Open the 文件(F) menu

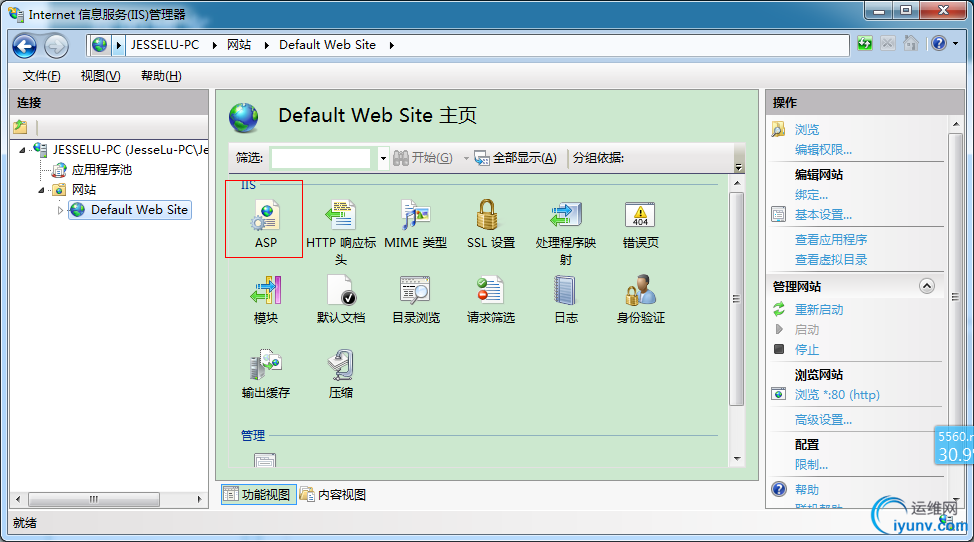(42, 76)
